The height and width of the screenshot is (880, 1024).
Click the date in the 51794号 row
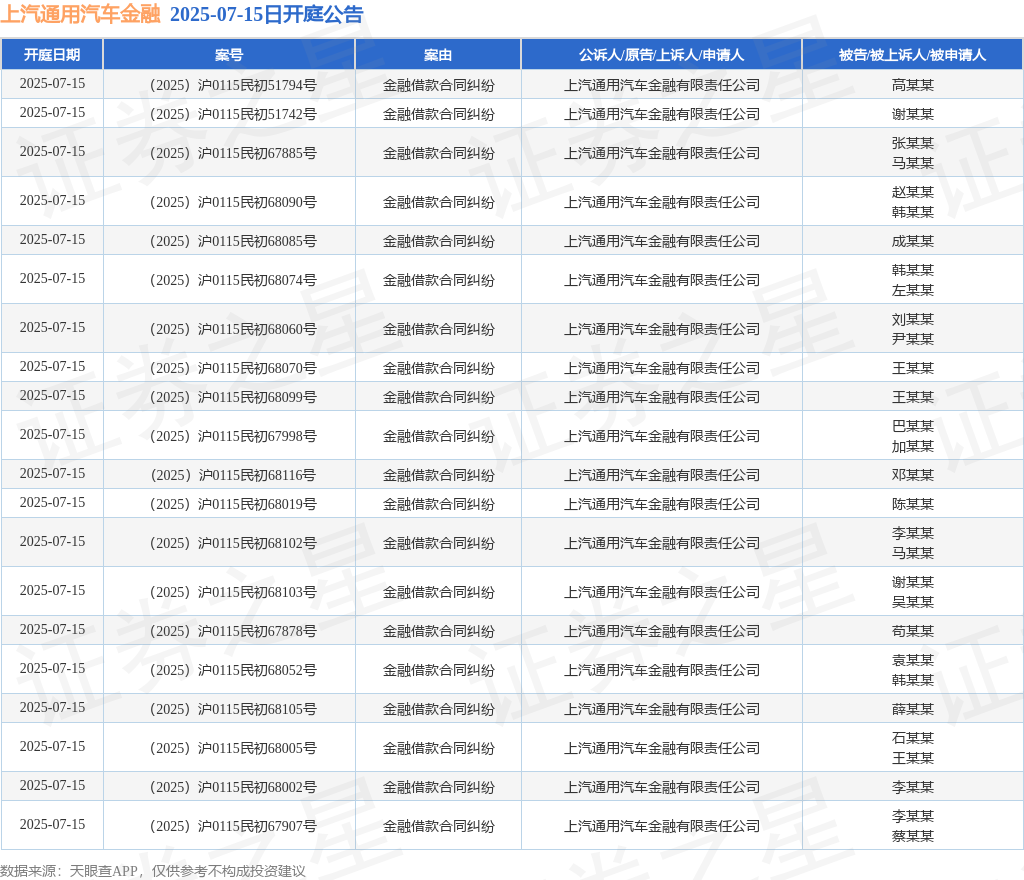pyautogui.click(x=52, y=84)
